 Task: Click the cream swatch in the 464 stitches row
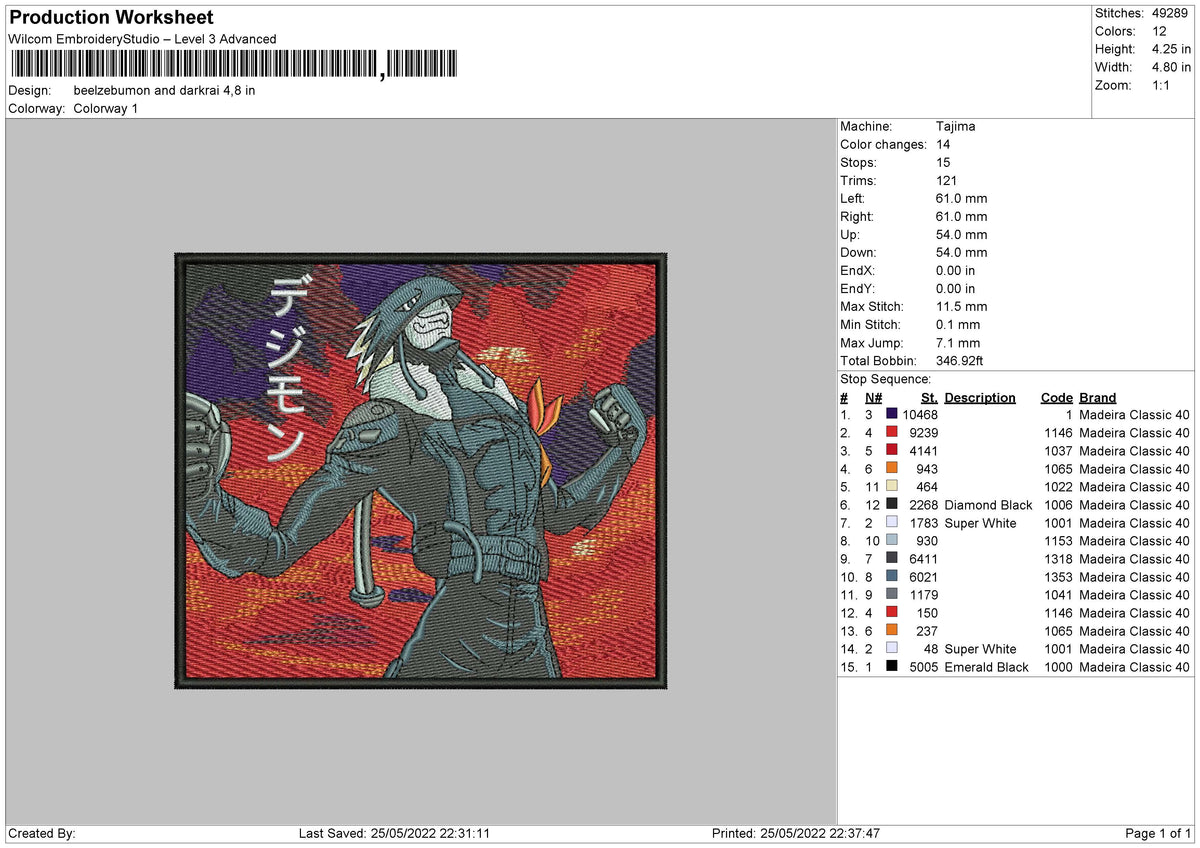[892, 486]
